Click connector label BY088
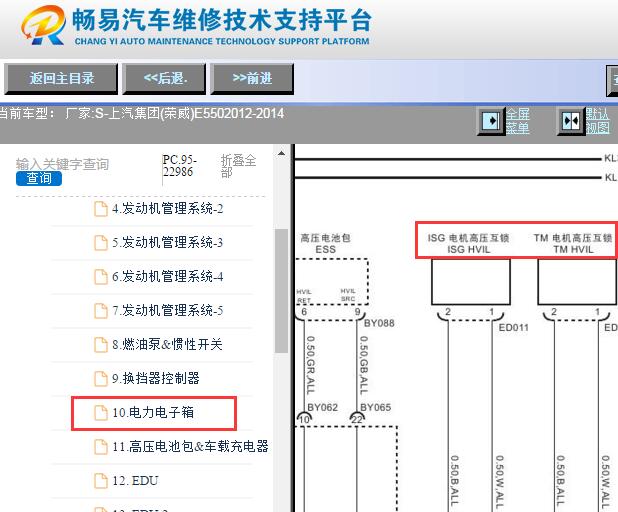 (x=379, y=323)
